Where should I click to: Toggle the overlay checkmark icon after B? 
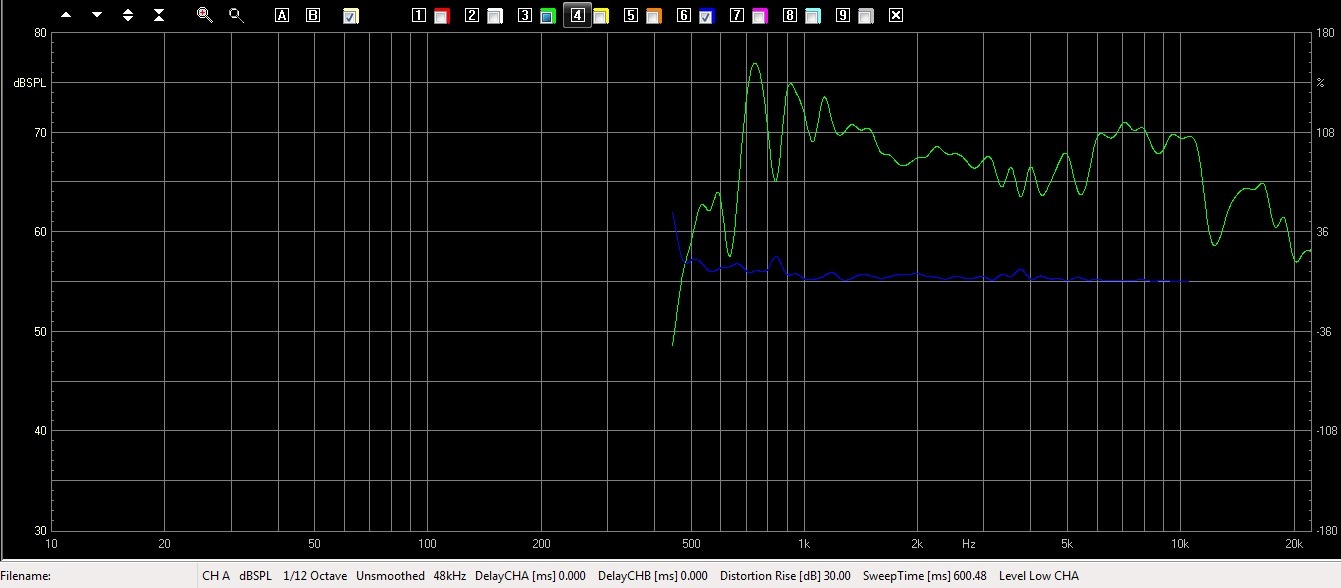pos(351,16)
